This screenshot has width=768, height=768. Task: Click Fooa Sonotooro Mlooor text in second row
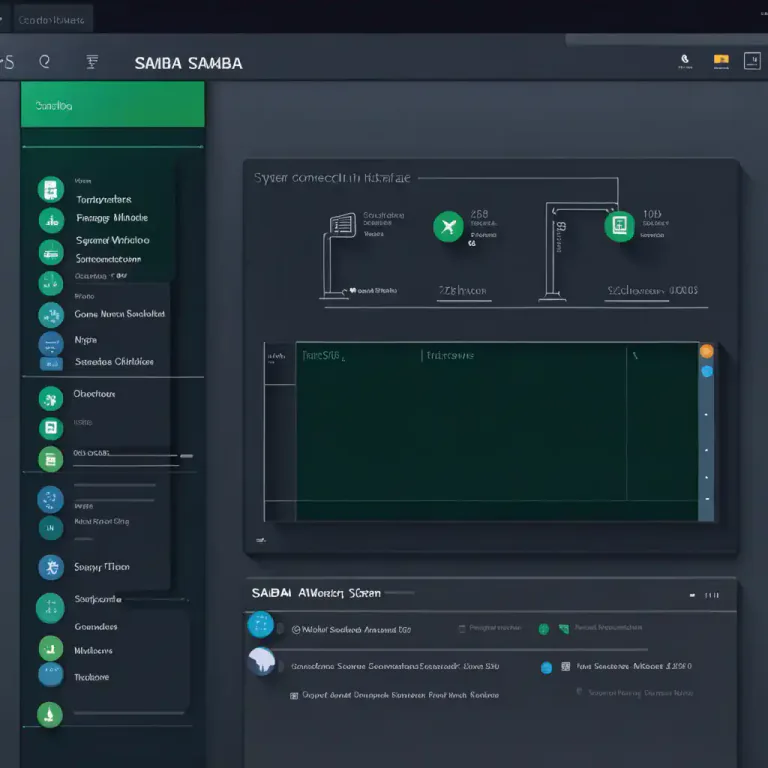tap(634, 666)
